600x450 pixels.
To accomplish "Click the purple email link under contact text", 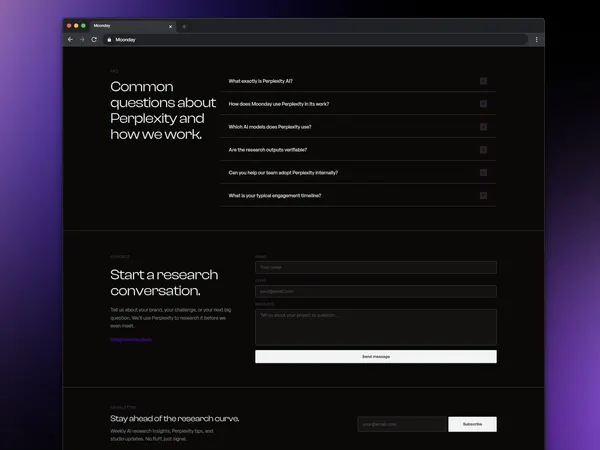I will [131, 339].
